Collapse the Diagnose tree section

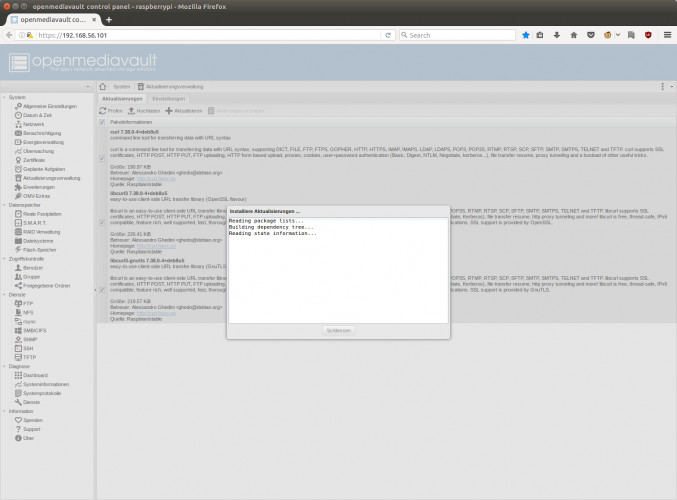coord(4,367)
